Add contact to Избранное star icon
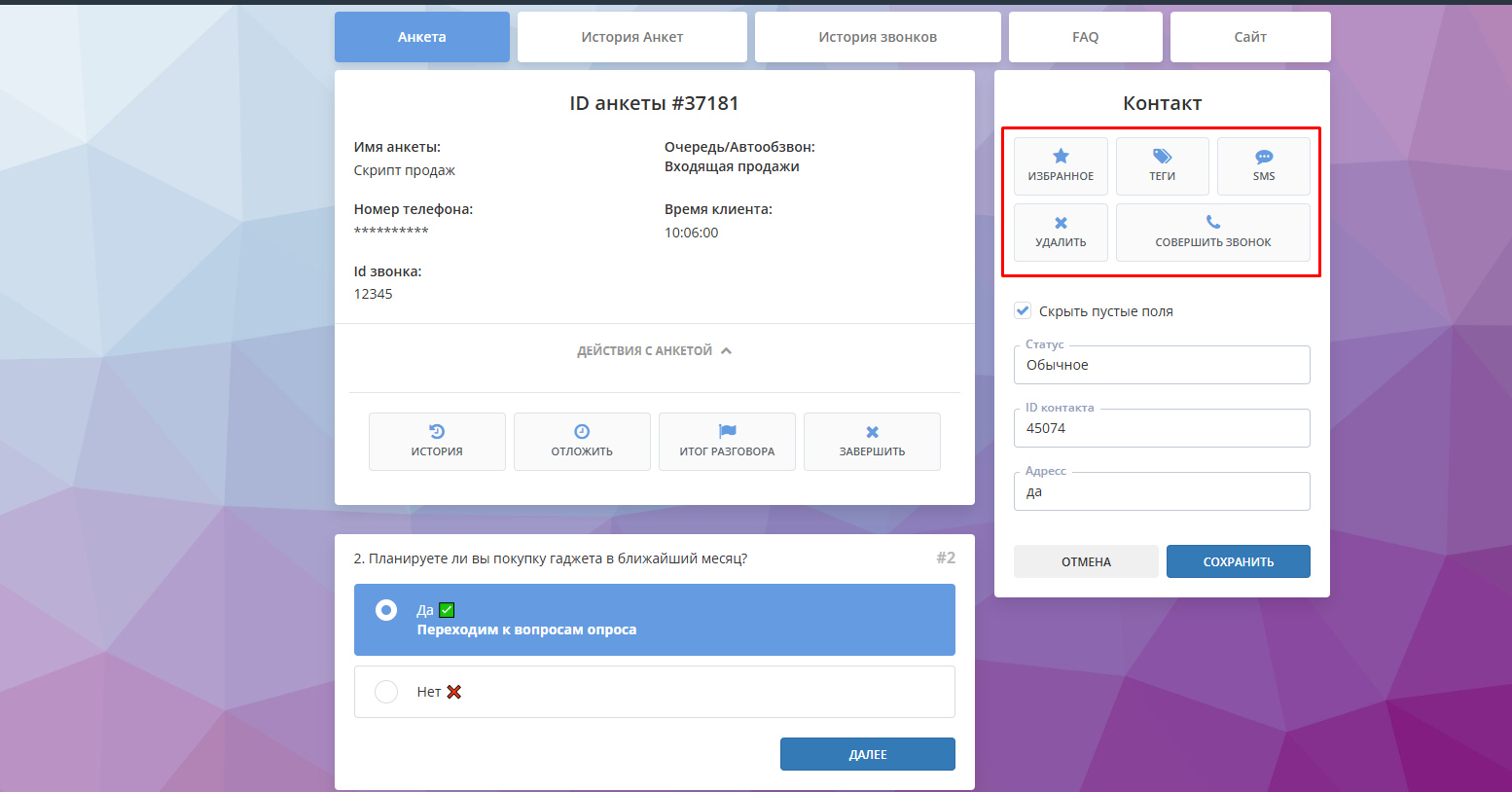 [x=1061, y=157]
